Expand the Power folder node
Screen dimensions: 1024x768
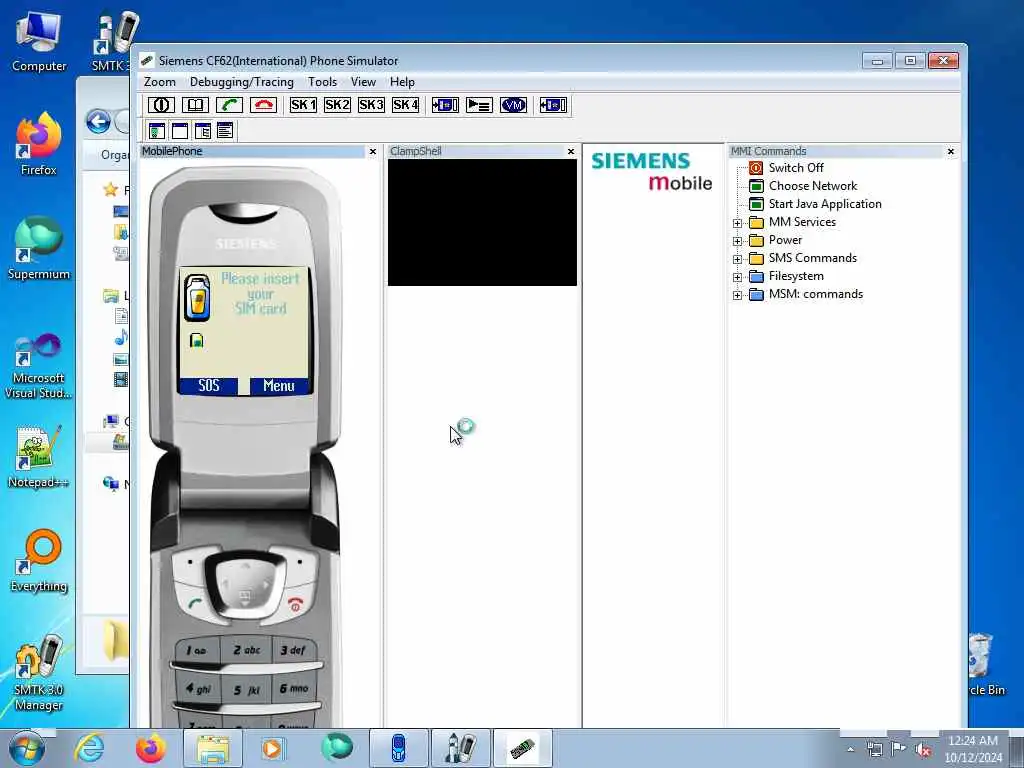point(737,241)
